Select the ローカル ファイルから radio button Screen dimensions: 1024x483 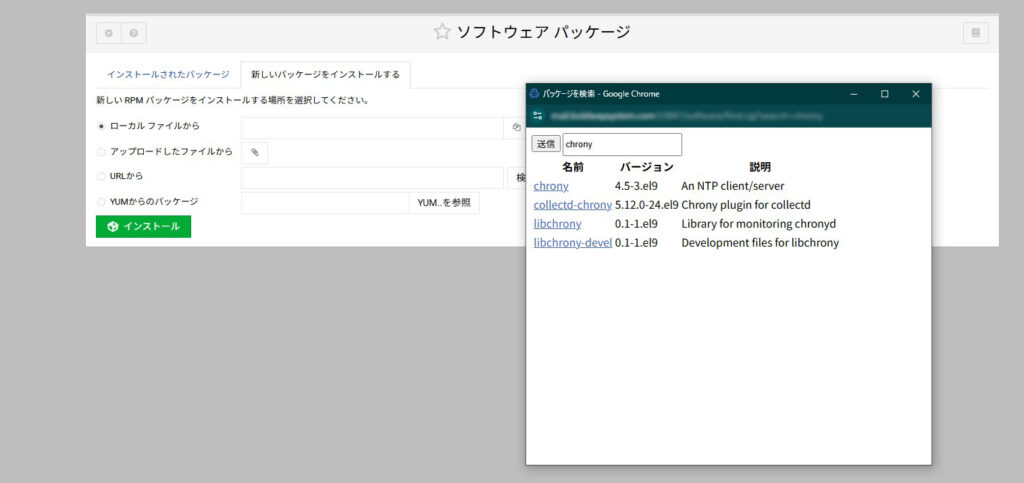(x=101, y=127)
